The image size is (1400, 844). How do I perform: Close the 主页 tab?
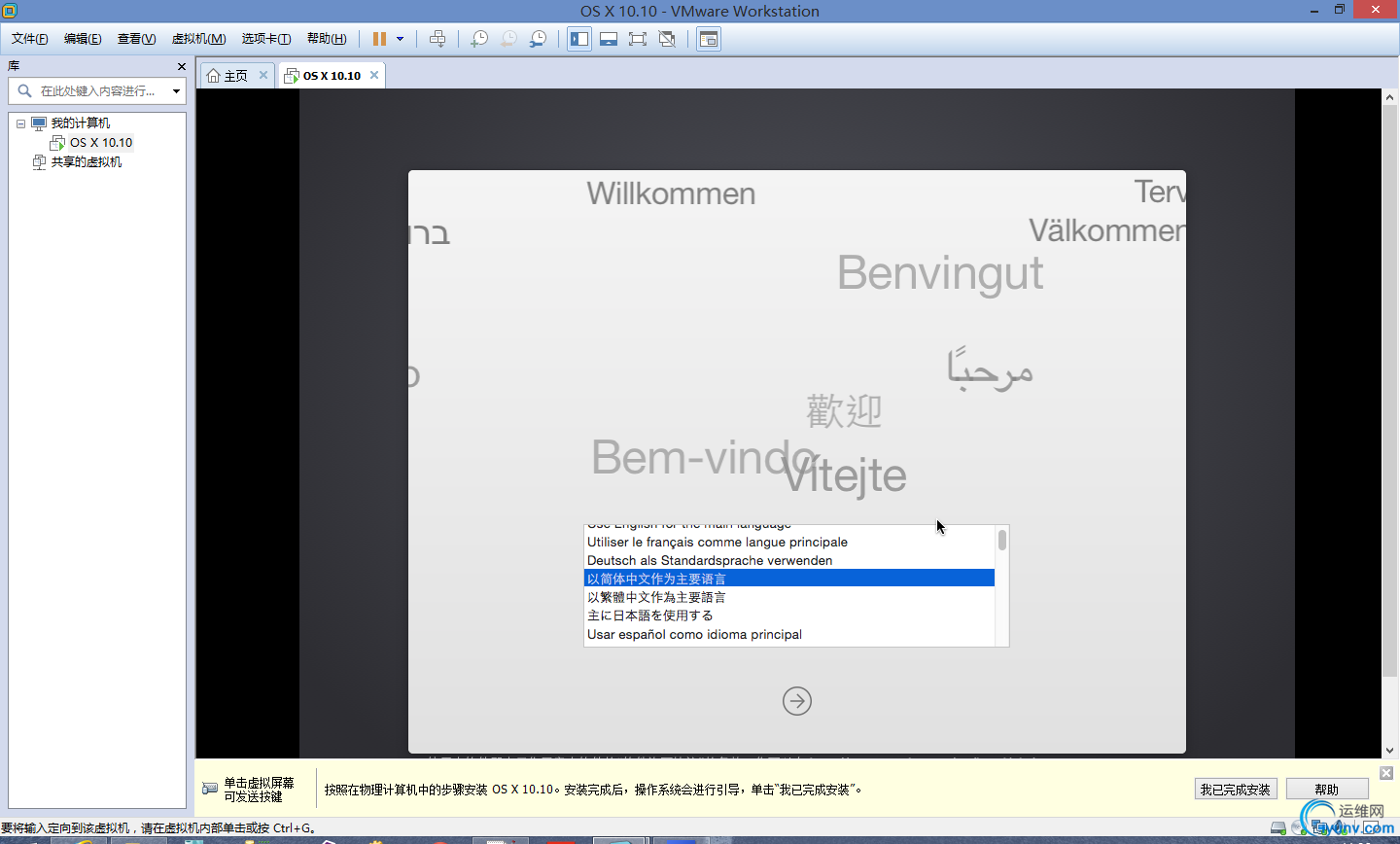(x=262, y=75)
